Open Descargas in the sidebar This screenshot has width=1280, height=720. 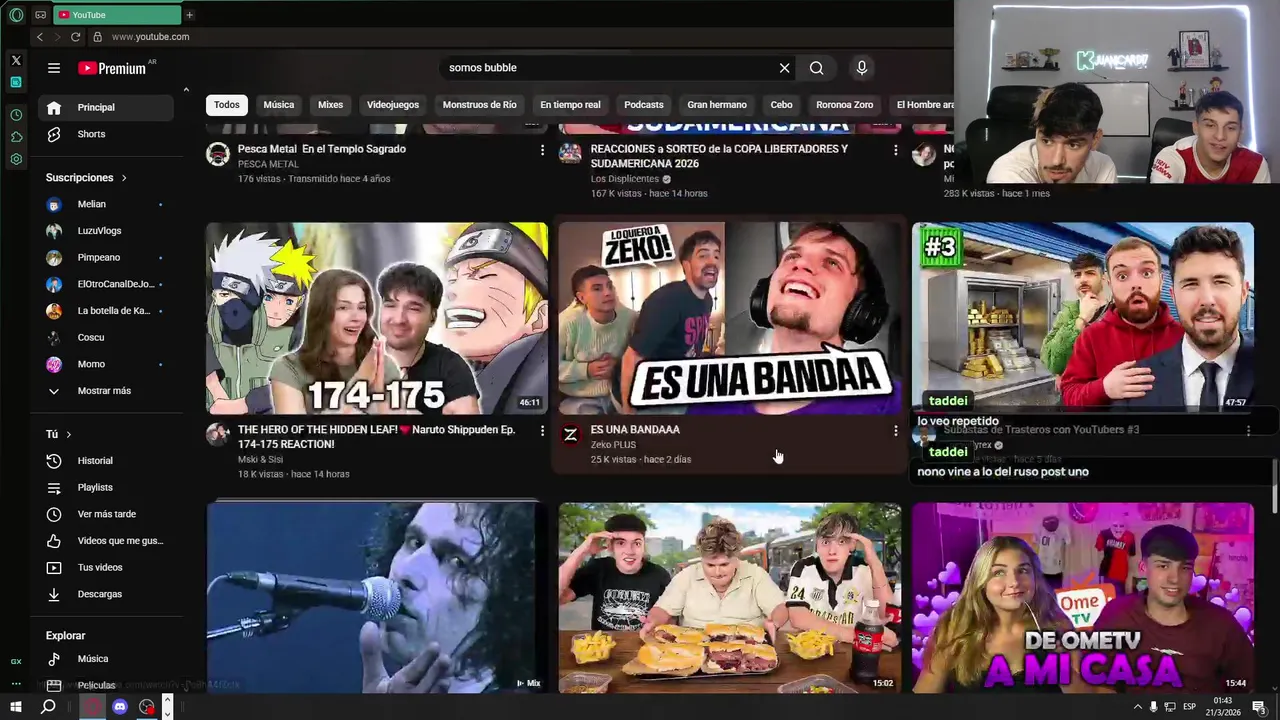(106, 594)
